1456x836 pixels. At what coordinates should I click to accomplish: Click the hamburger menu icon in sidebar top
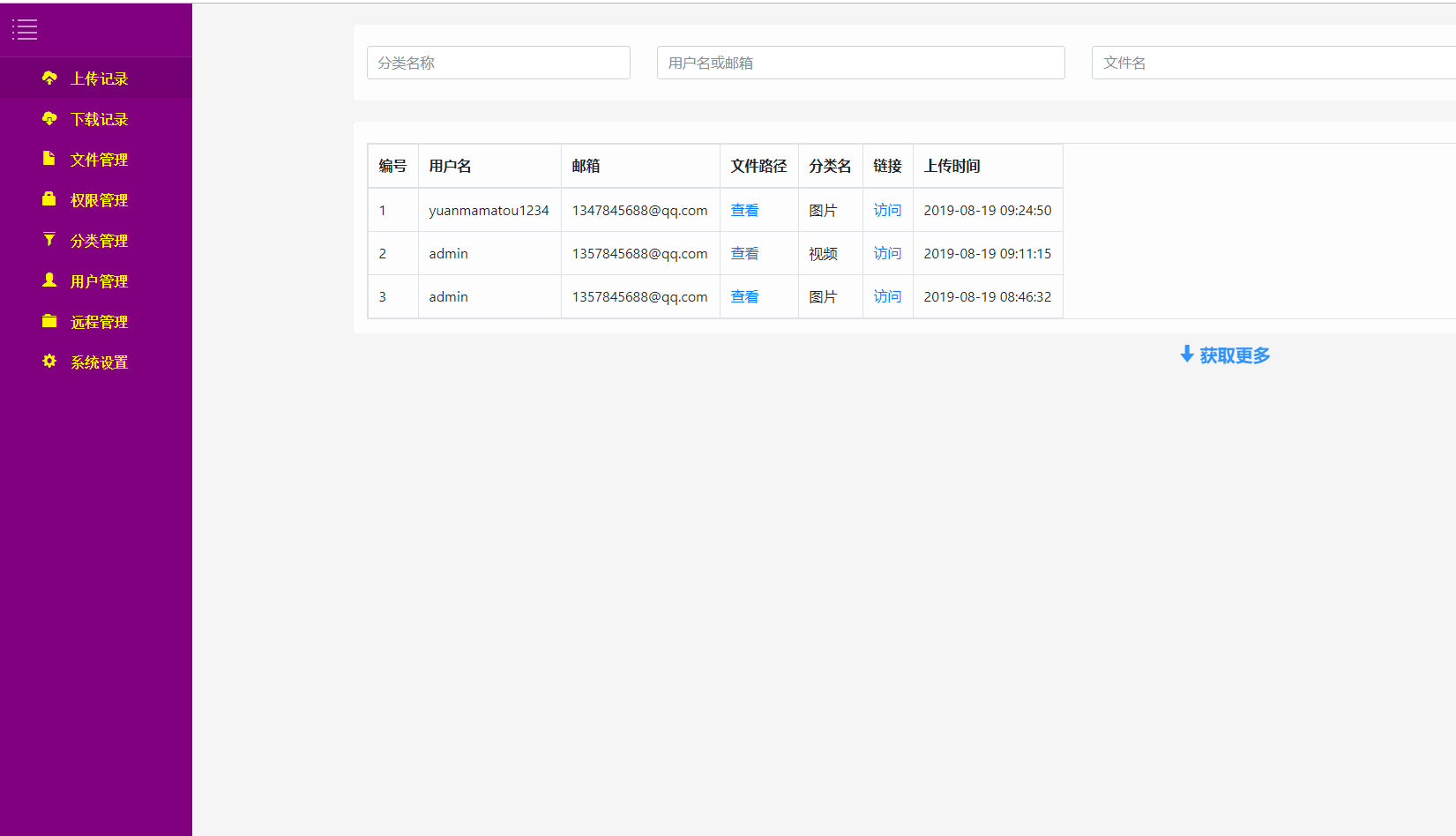coord(25,29)
